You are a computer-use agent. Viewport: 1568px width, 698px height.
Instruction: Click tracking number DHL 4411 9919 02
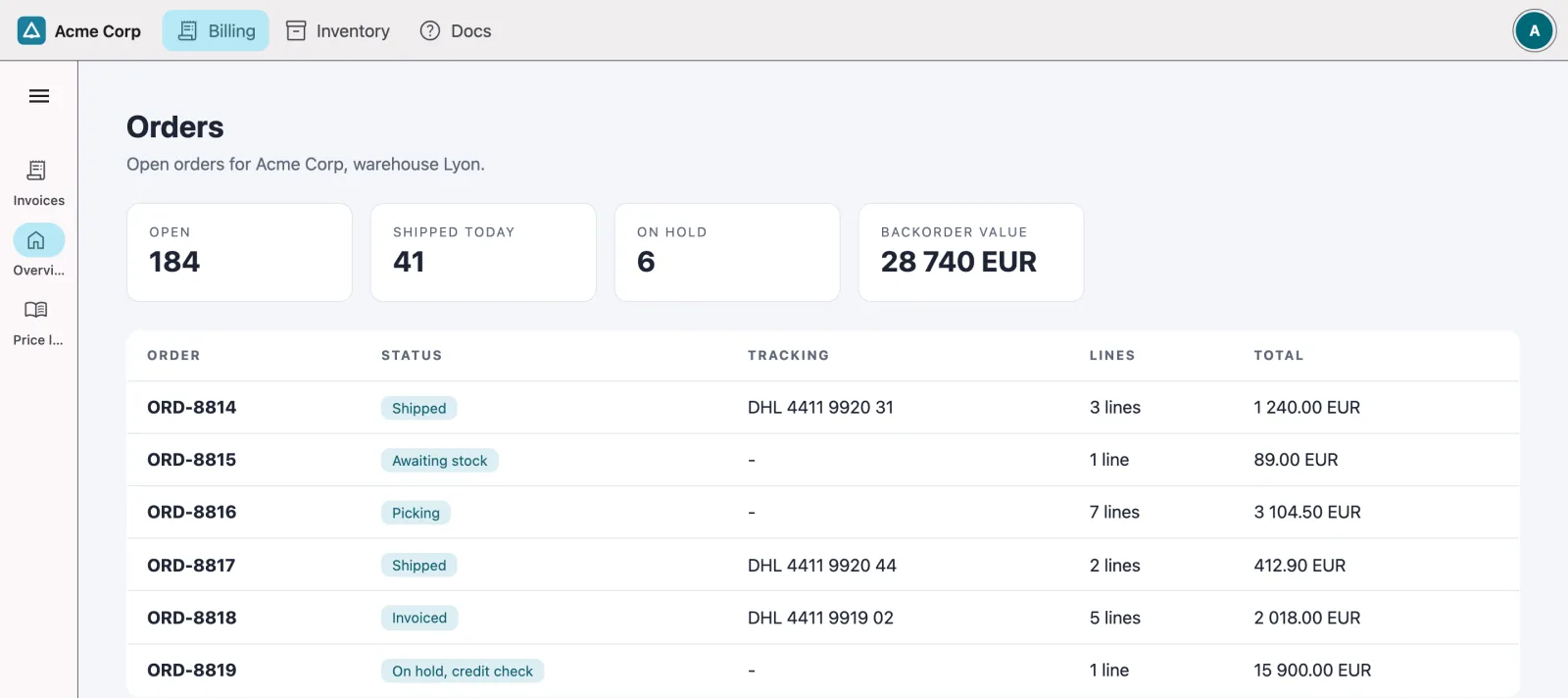click(820, 618)
